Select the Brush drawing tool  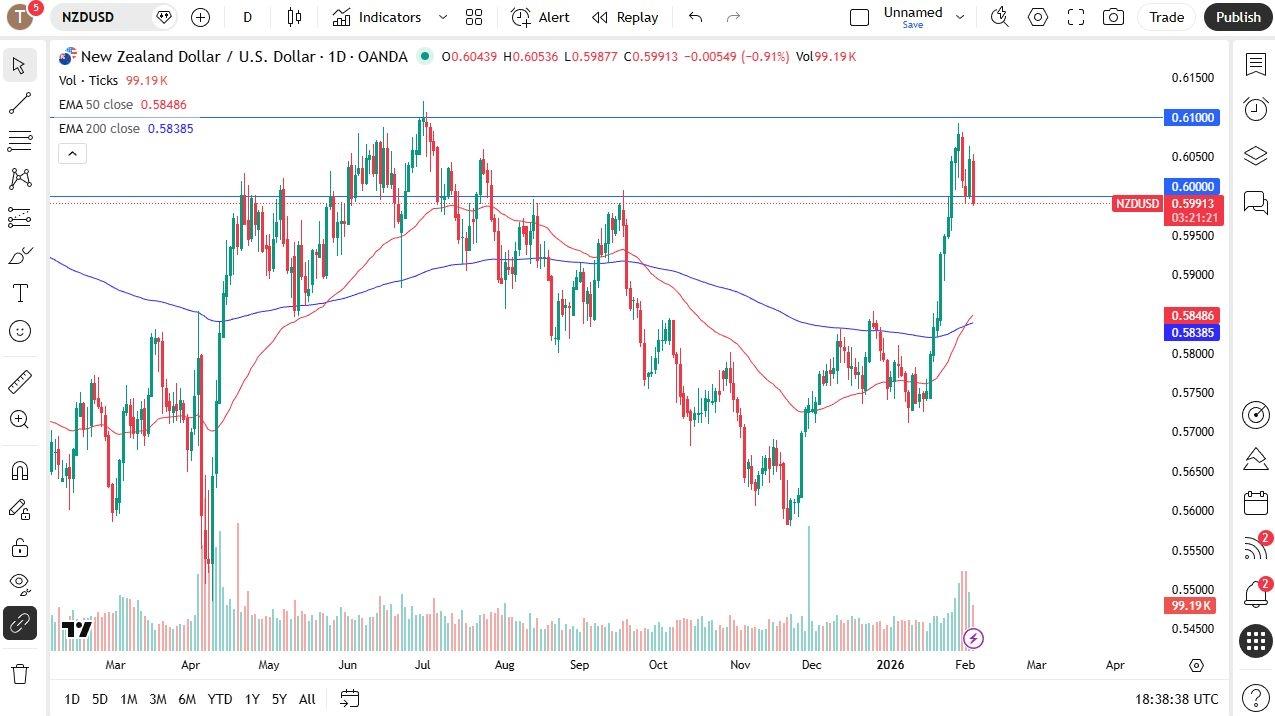tap(20, 255)
